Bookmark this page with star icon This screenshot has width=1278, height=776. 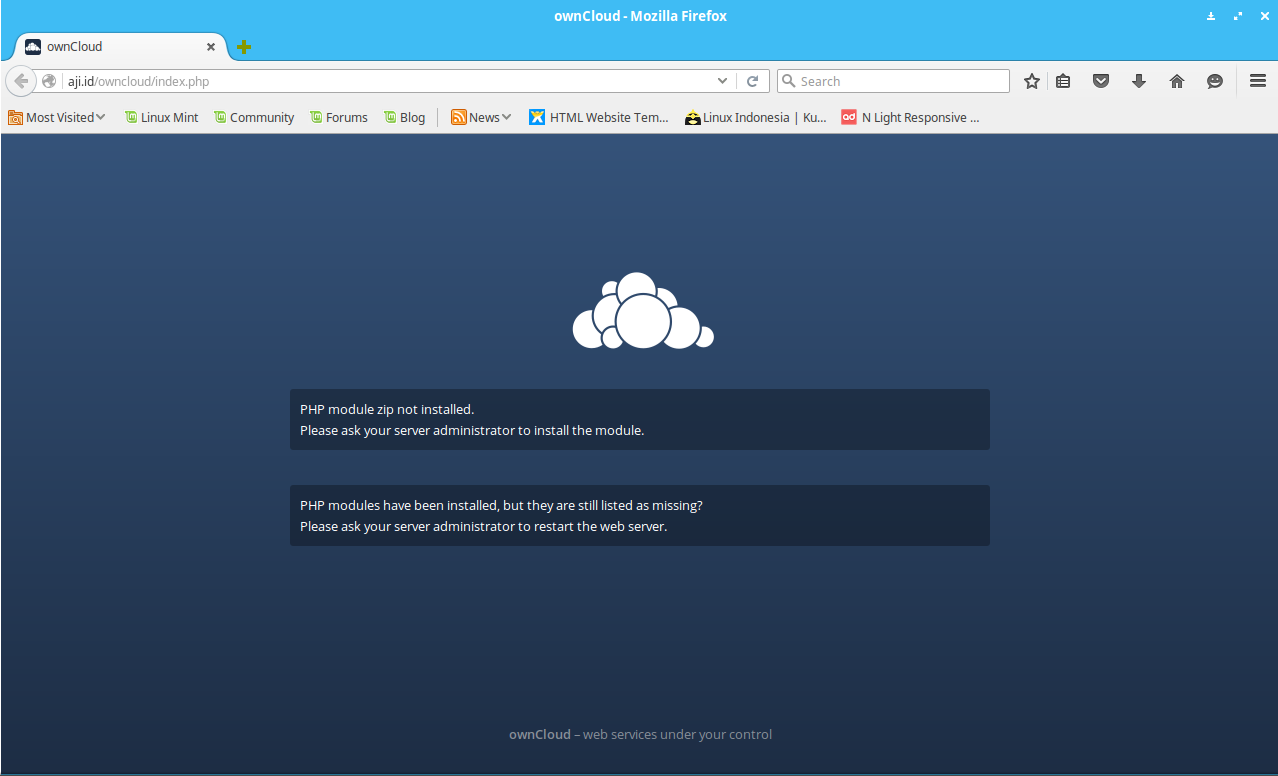click(x=1032, y=81)
